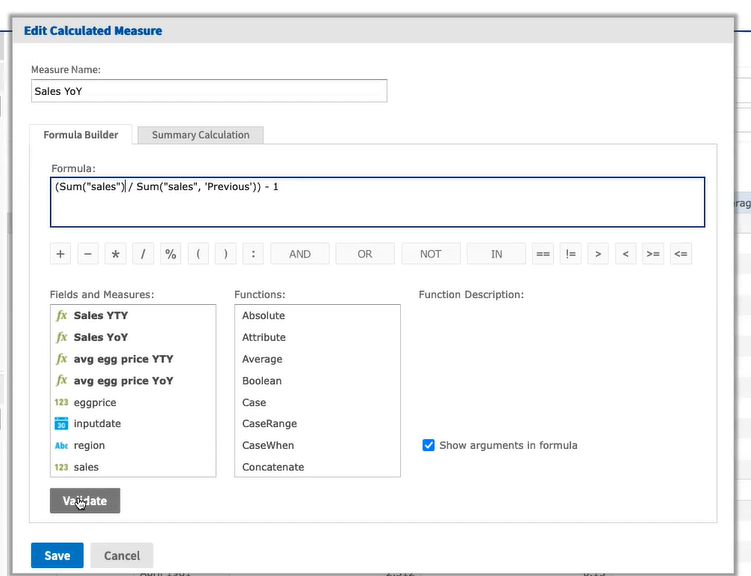Screen dimensions: 751x576
Task: Insert the divide slash operator
Action: point(143,254)
